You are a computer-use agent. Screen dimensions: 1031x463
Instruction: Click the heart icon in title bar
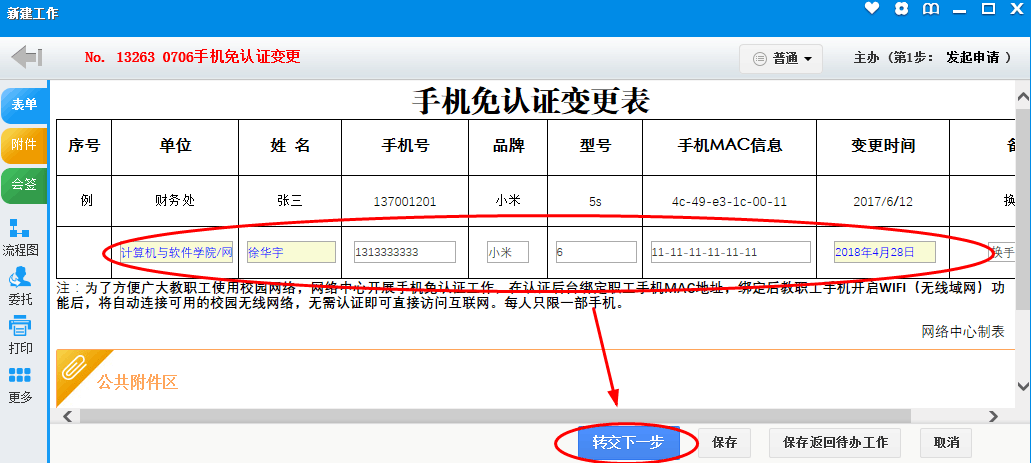pos(872,9)
